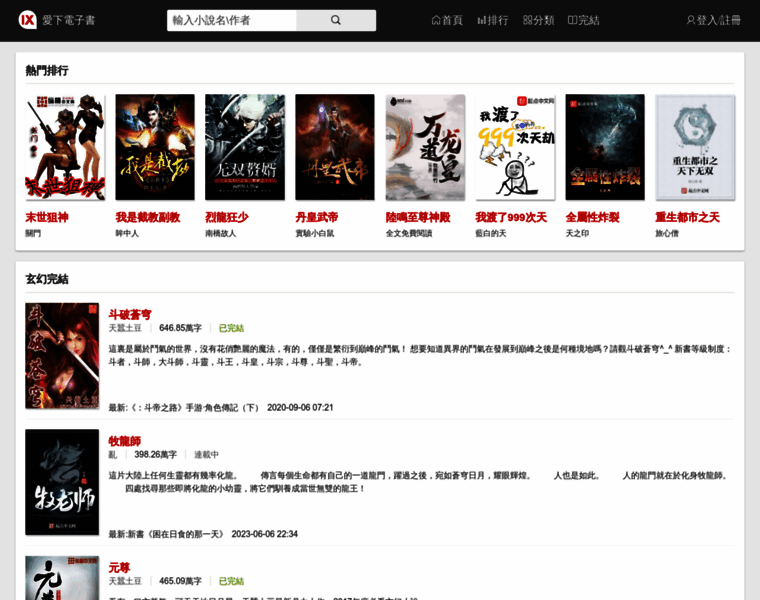Open latest chapter 困在日食的那一天
Viewport: 760px width, 600px height.
pyautogui.click(x=175, y=534)
